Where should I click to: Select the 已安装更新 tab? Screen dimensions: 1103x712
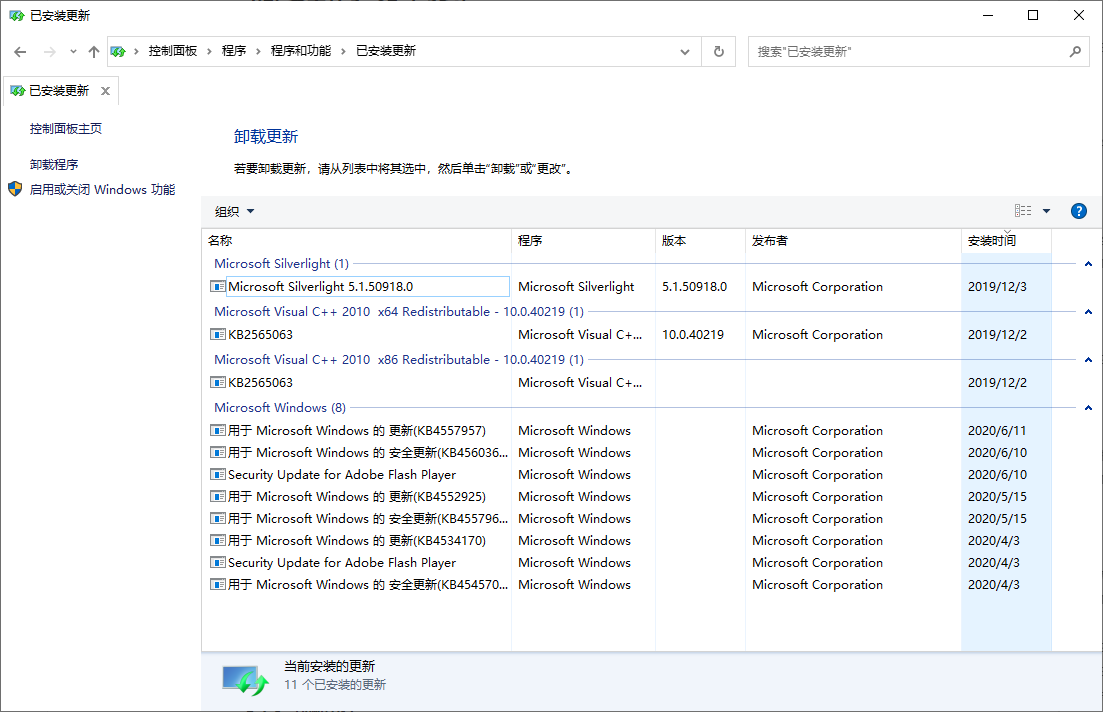(59, 91)
